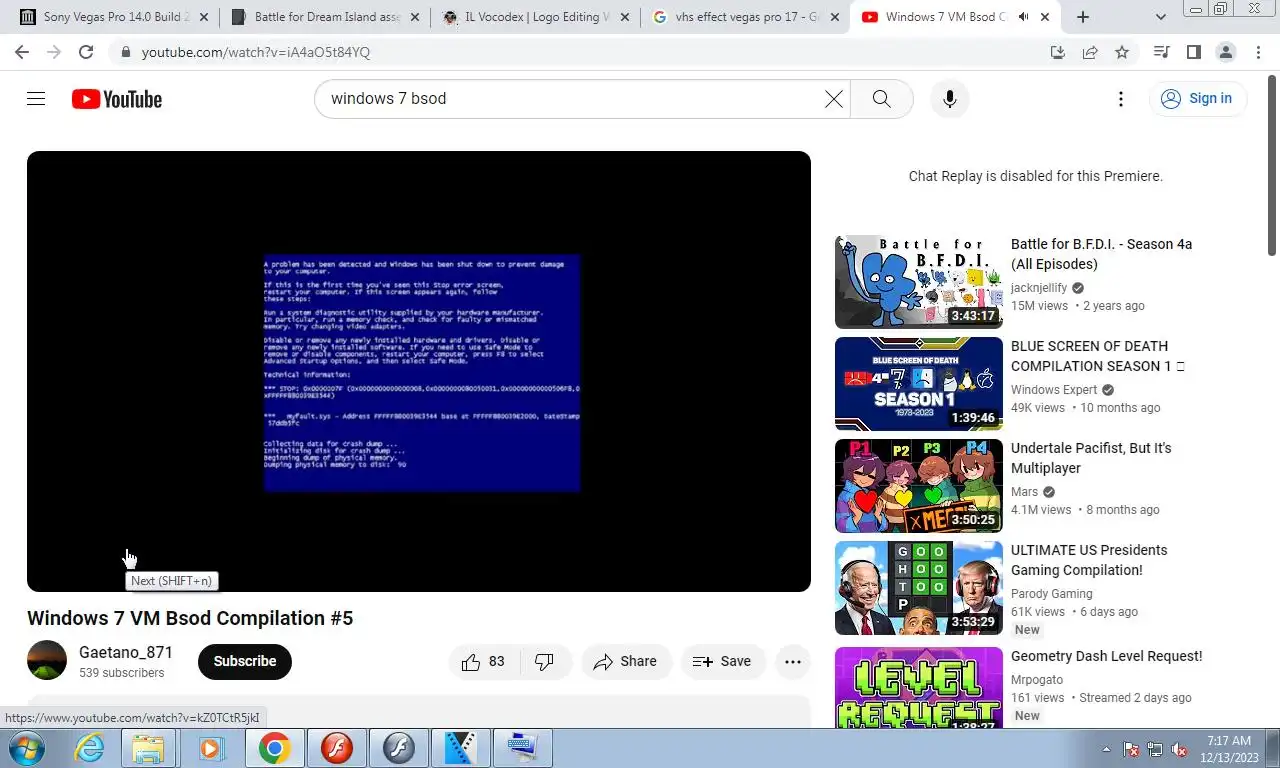
Task: Click the Share button
Action: [x=626, y=661]
